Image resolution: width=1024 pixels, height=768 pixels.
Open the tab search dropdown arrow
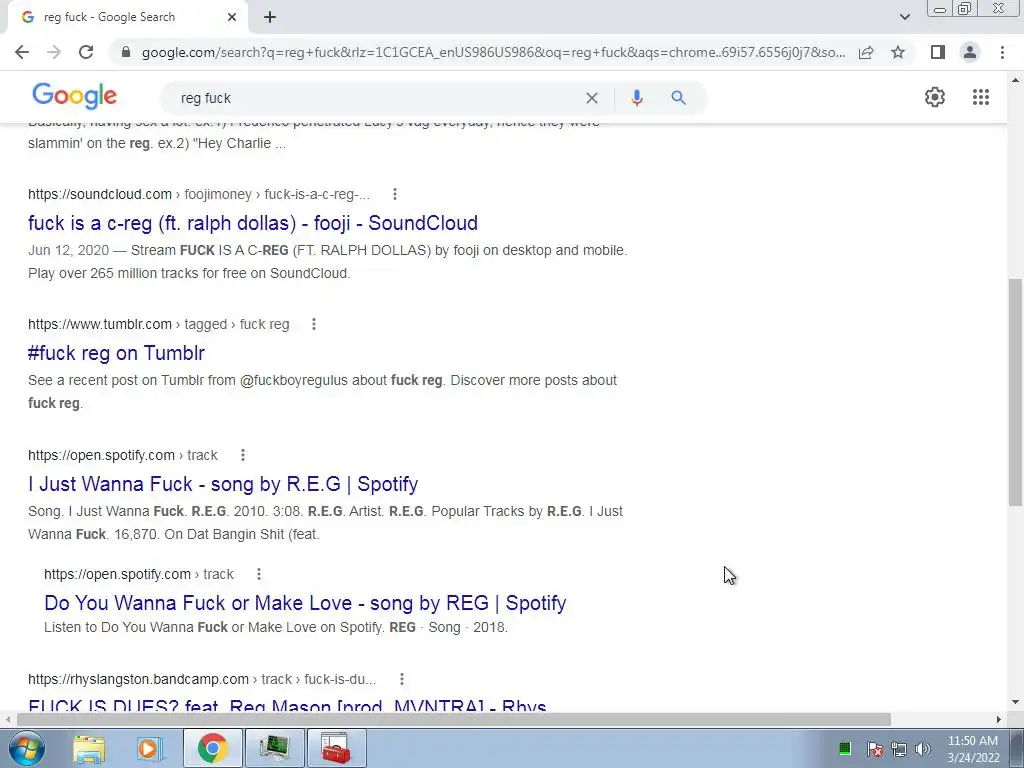(x=904, y=17)
